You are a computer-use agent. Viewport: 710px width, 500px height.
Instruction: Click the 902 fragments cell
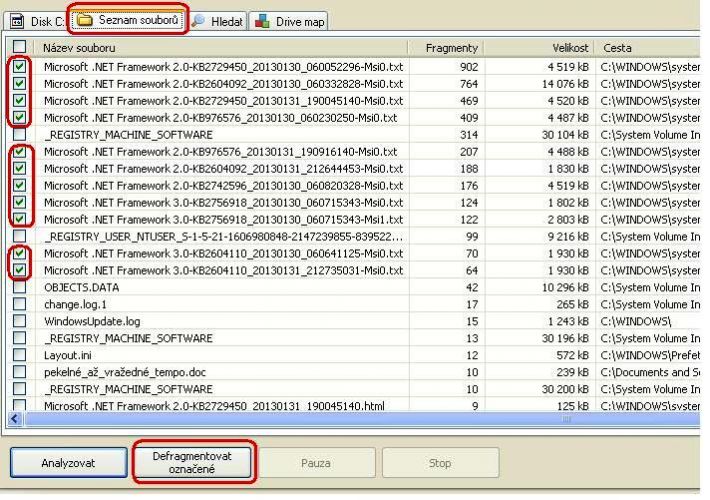[469, 67]
